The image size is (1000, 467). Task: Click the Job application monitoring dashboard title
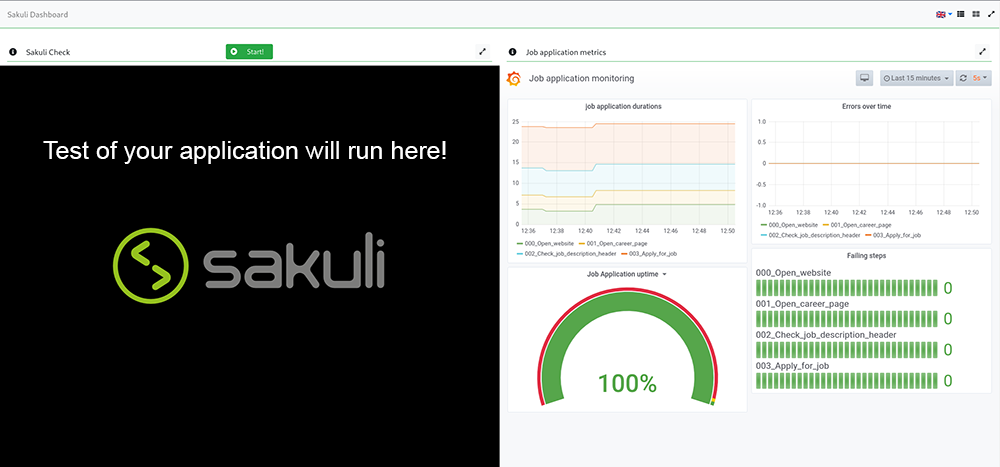tap(581, 78)
